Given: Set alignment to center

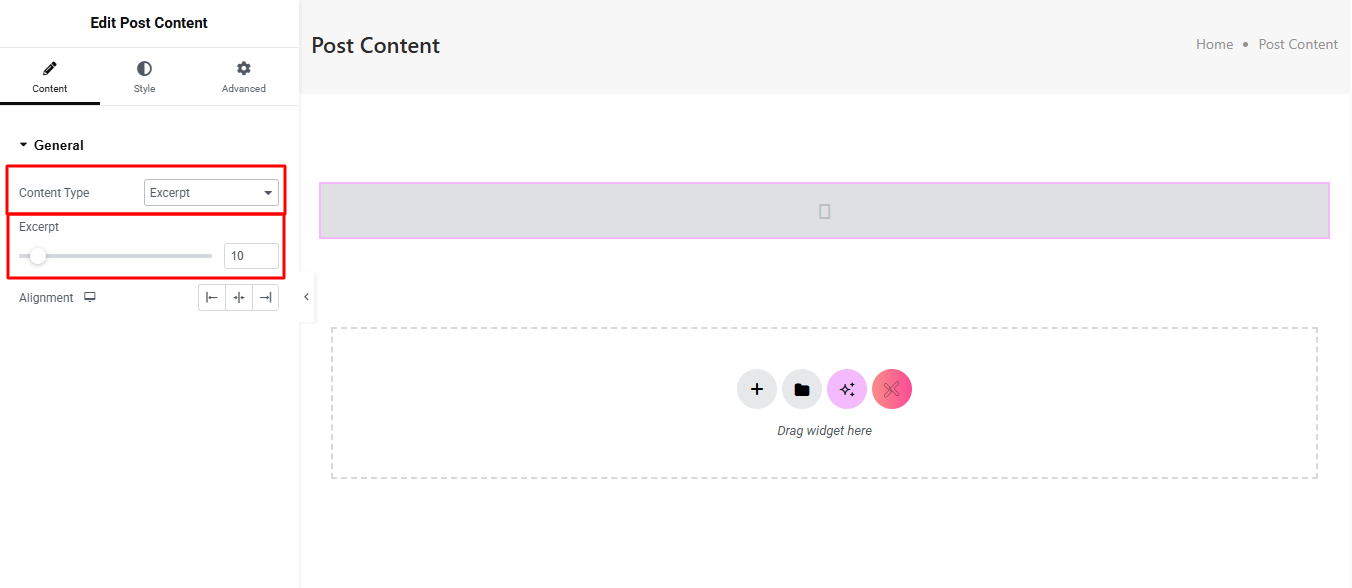Looking at the screenshot, I should (239, 298).
